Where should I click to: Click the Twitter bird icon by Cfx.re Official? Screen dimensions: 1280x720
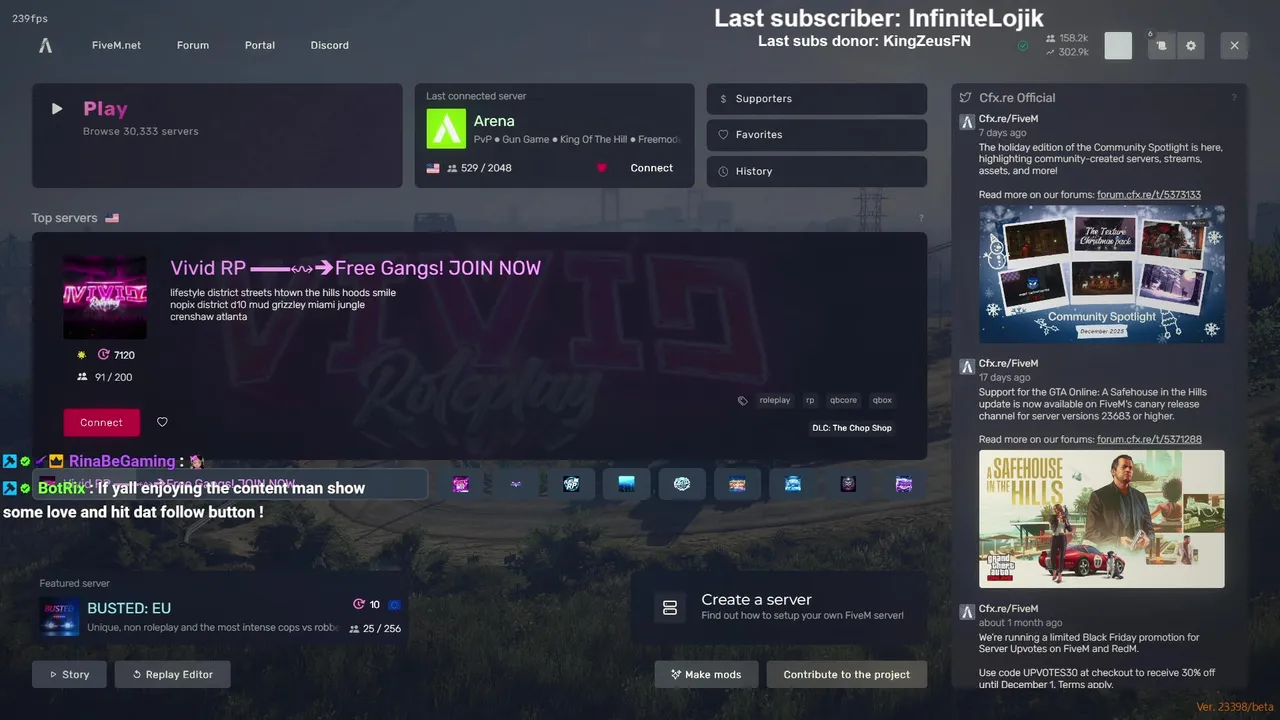[965, 98]
